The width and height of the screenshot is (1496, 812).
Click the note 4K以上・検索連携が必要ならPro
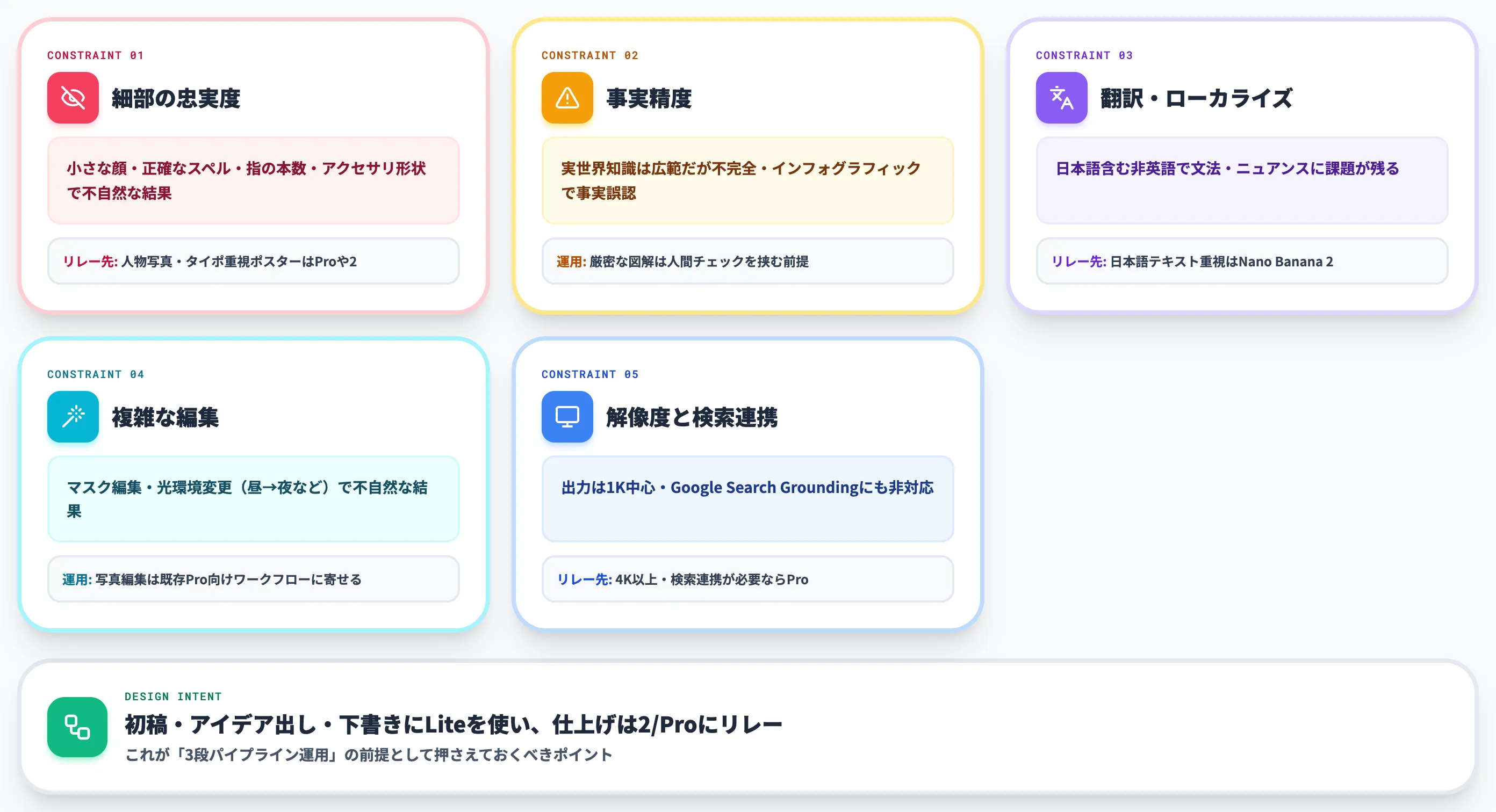tap(747, 579)
